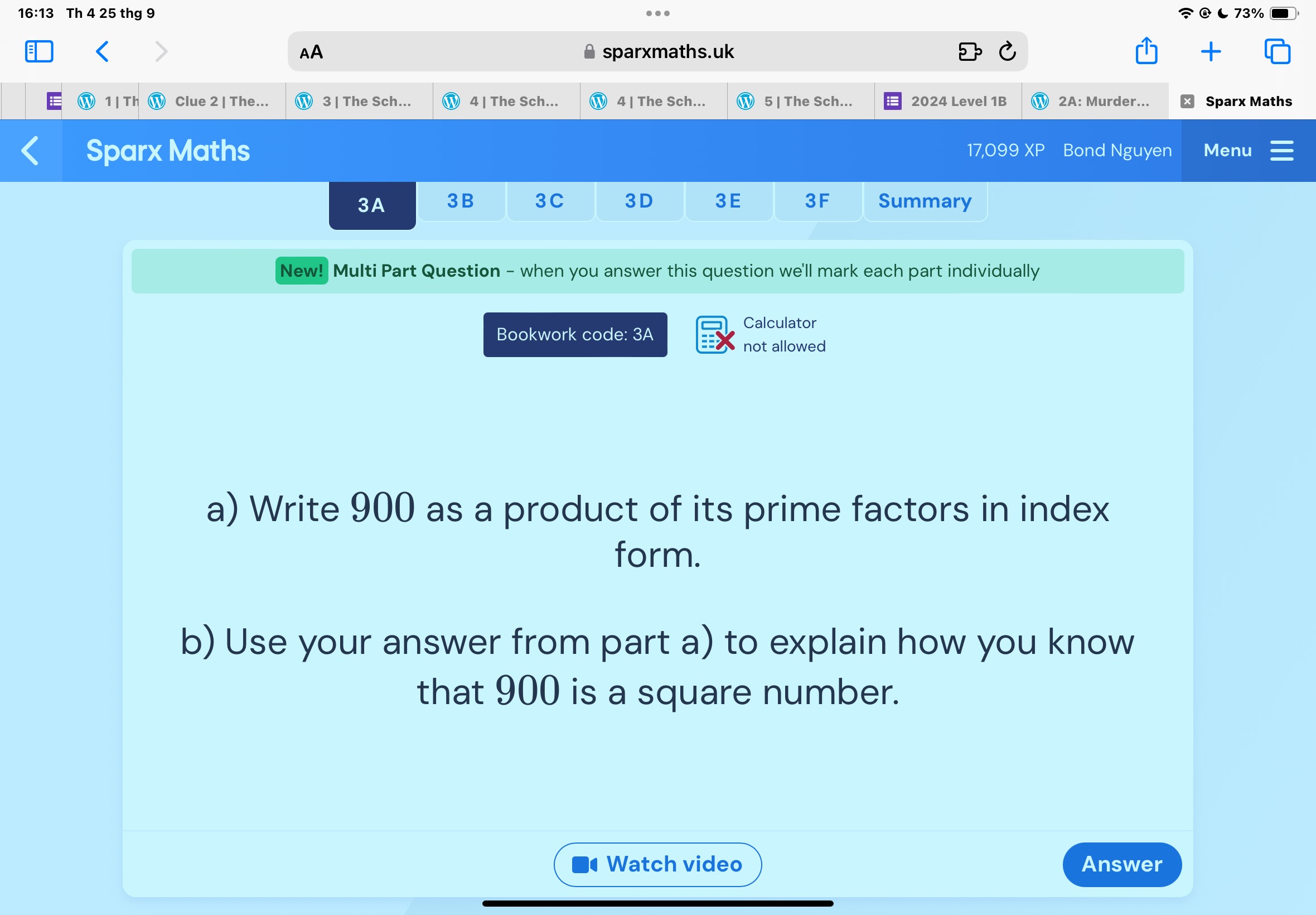Click the Sparx Maths home icon
The height and width of the screenshot is (915, 1316).
pos(169,150)
